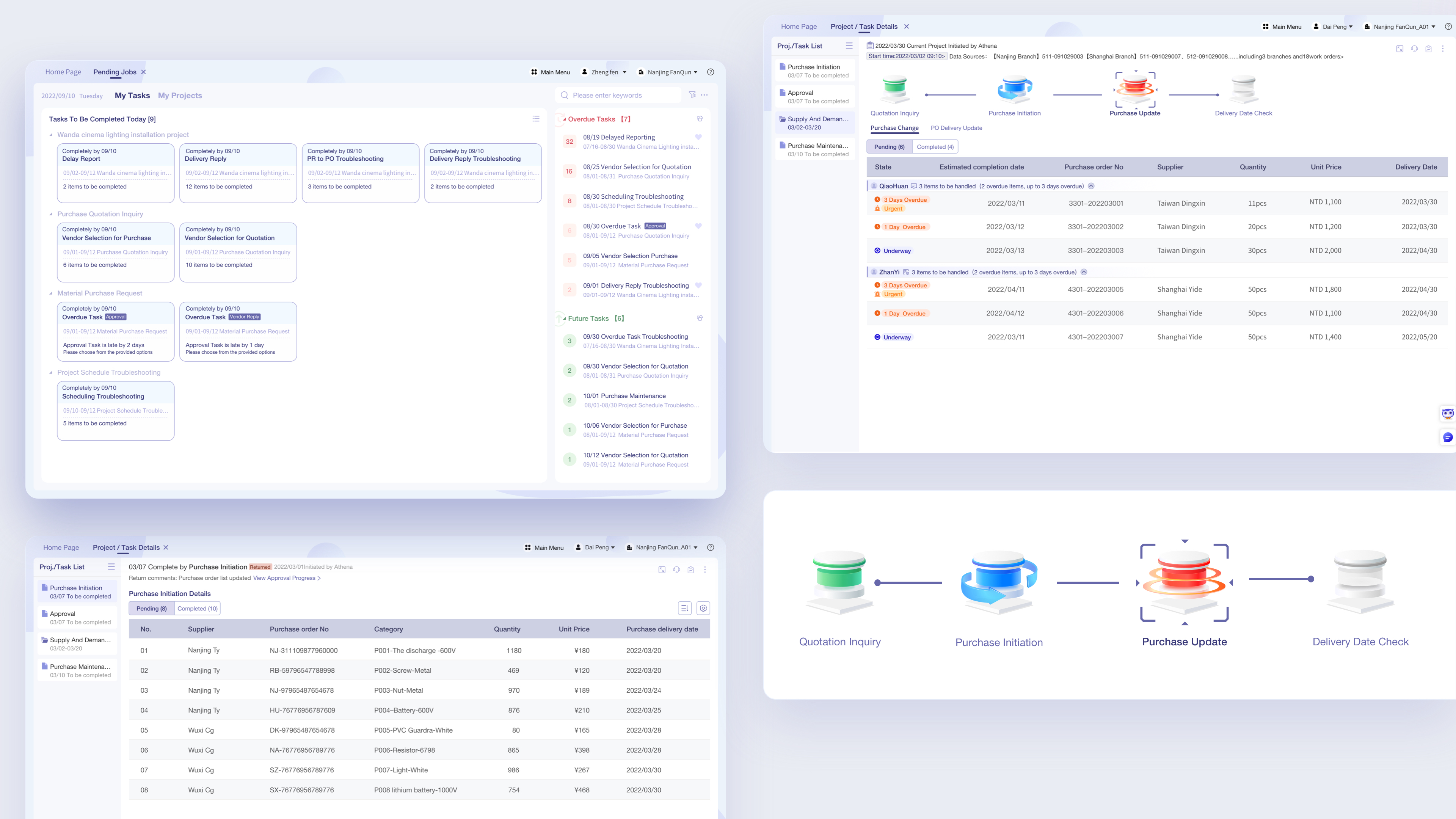
Task: Toggle the heart on 09/01 Delivery Reply Troubleshooting
Action: coord(698,286)
